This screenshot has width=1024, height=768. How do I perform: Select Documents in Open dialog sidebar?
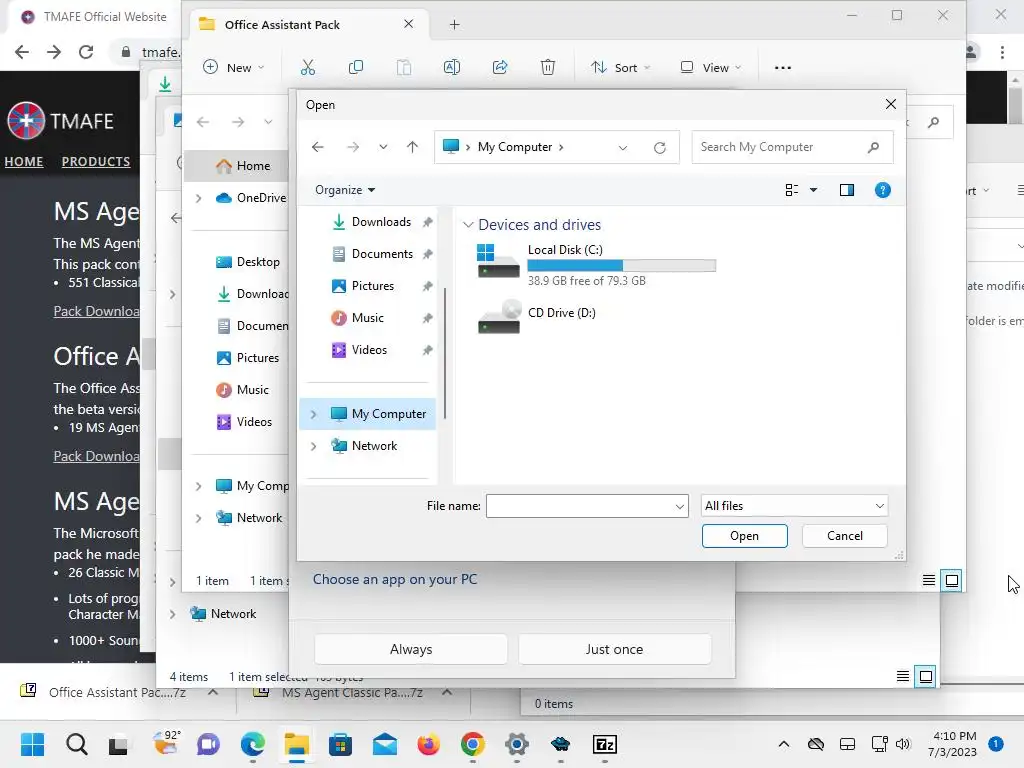[382, 254]
